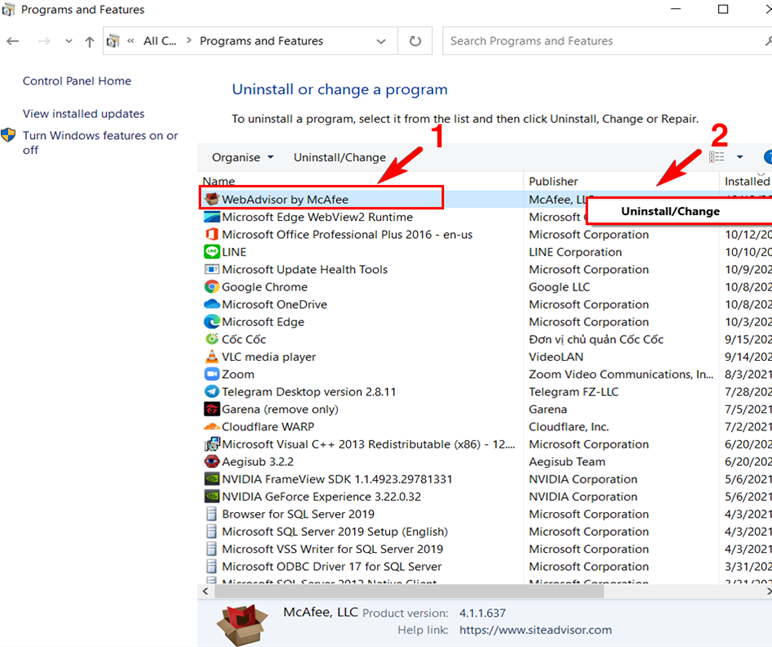772x647 pixels.
Task: Click the Aegisub 3.2.2 icon
Action: pos(212,461)
